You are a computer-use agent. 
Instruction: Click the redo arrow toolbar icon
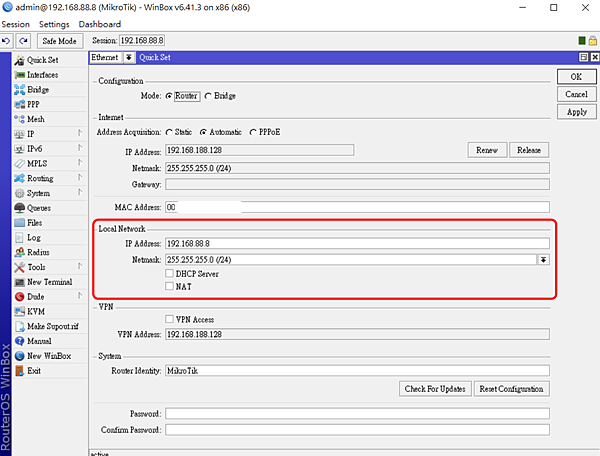(x=23, y=41)
